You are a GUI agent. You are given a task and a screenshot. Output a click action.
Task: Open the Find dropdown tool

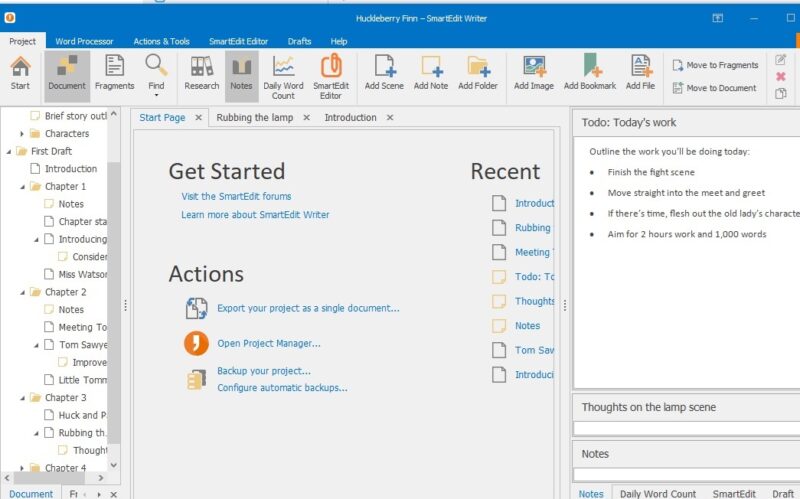[x=156, y=76]
